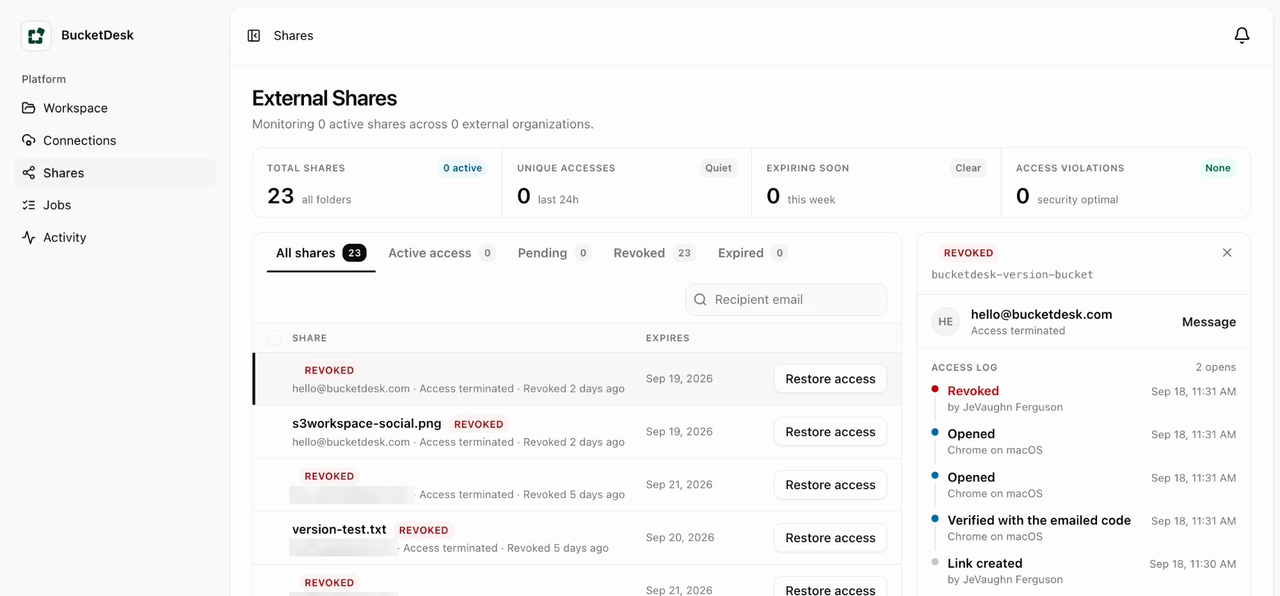Click the BucketDesk logo icon
This screenshot has height=596, width=1280.
(36, 36)
